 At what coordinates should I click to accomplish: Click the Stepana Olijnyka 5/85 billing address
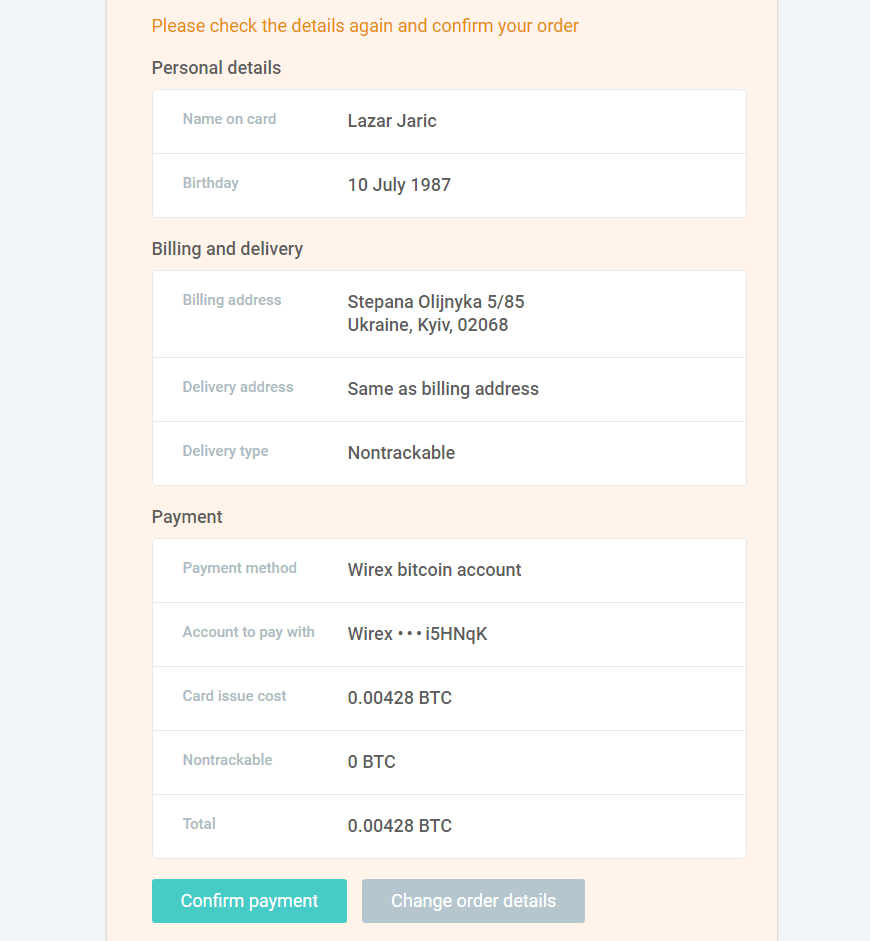pos(436,301)
